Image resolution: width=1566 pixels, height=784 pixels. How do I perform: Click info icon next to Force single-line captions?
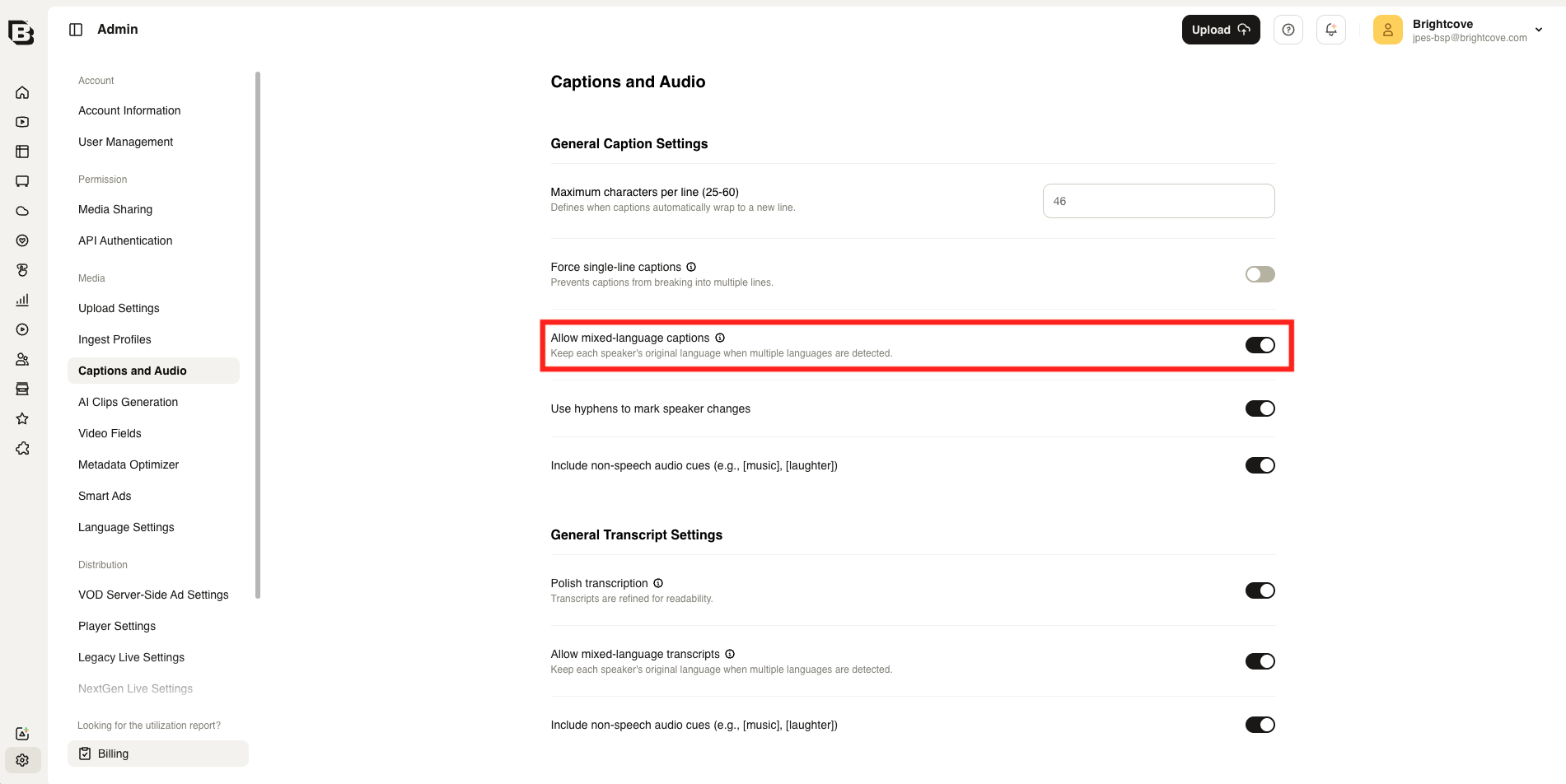click(691, 267)
